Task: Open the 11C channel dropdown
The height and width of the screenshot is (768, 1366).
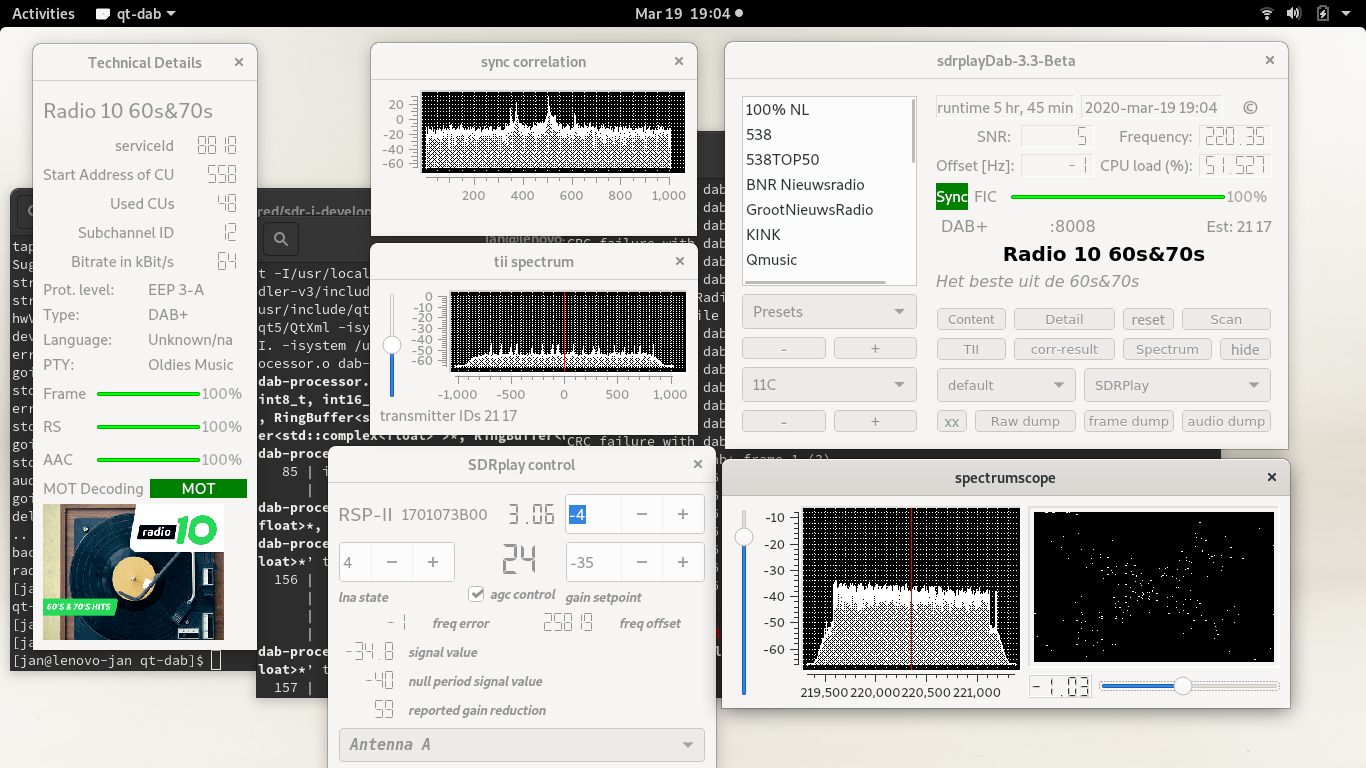Action: [x=829, y=385]
